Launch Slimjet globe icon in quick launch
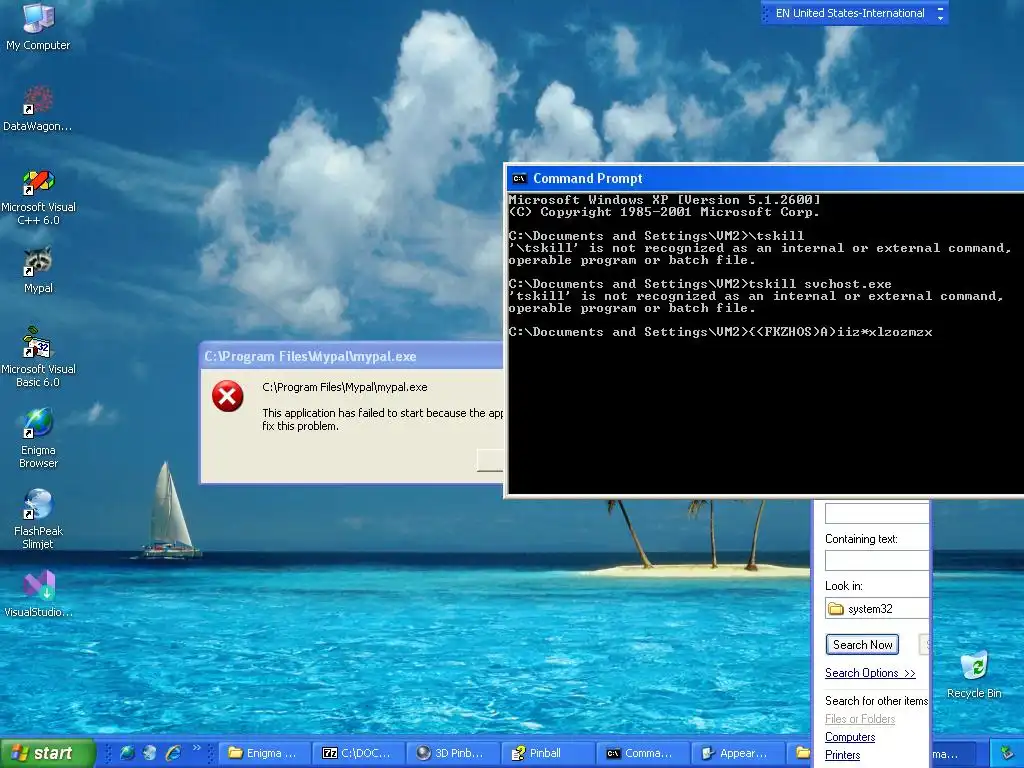The height and width of the screenshot is (768, 1024). point(150,753)
